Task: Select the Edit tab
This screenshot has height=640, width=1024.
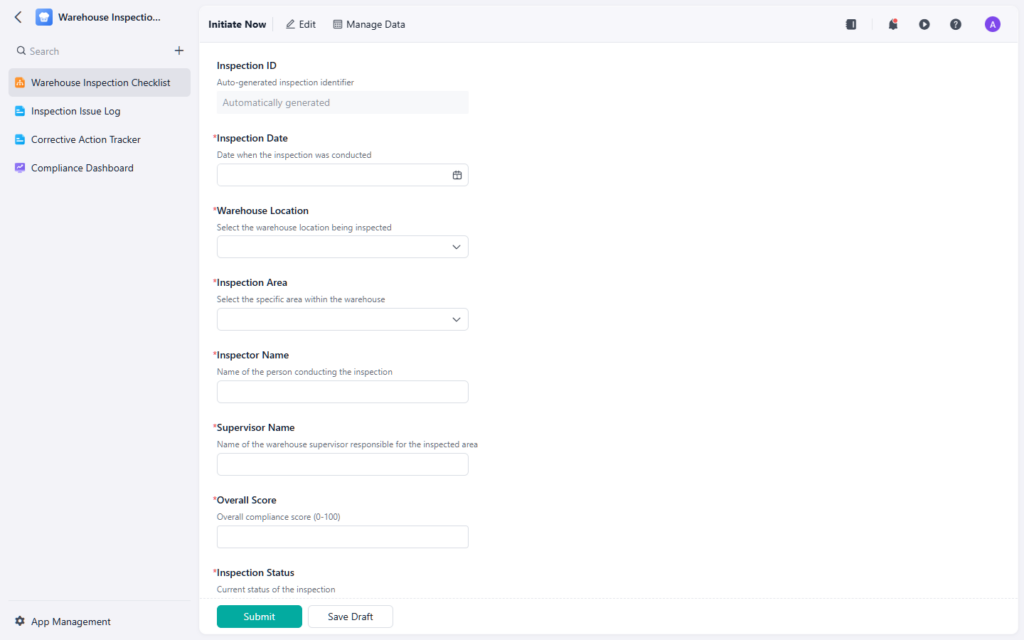Action: (300, 24)
